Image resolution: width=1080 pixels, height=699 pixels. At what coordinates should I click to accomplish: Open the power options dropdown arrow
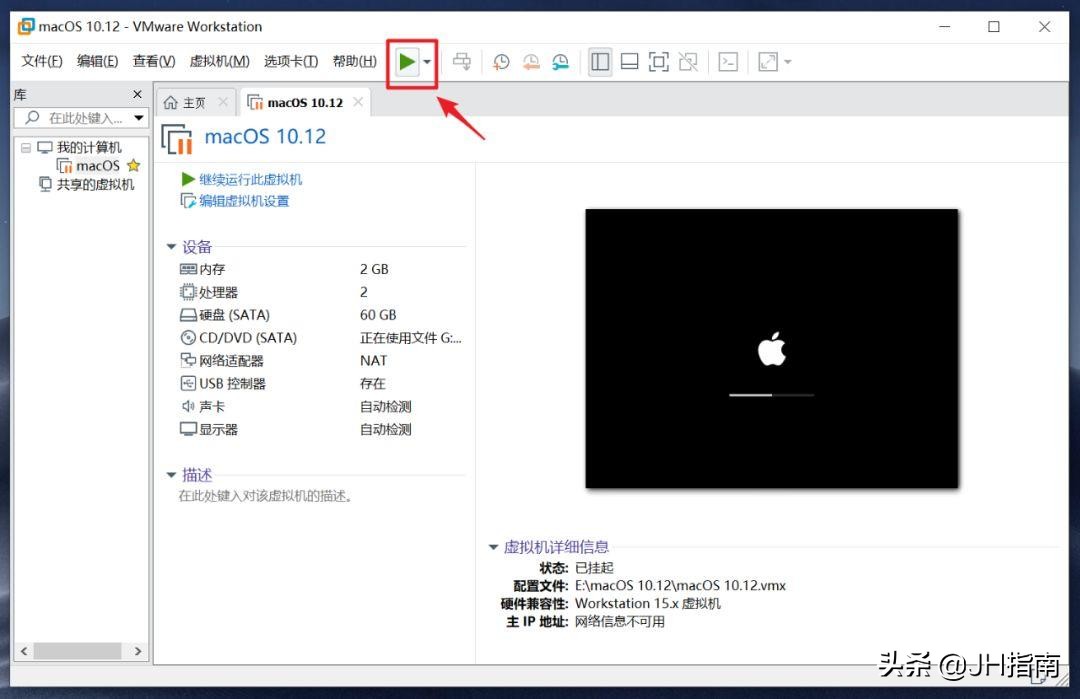427,62
